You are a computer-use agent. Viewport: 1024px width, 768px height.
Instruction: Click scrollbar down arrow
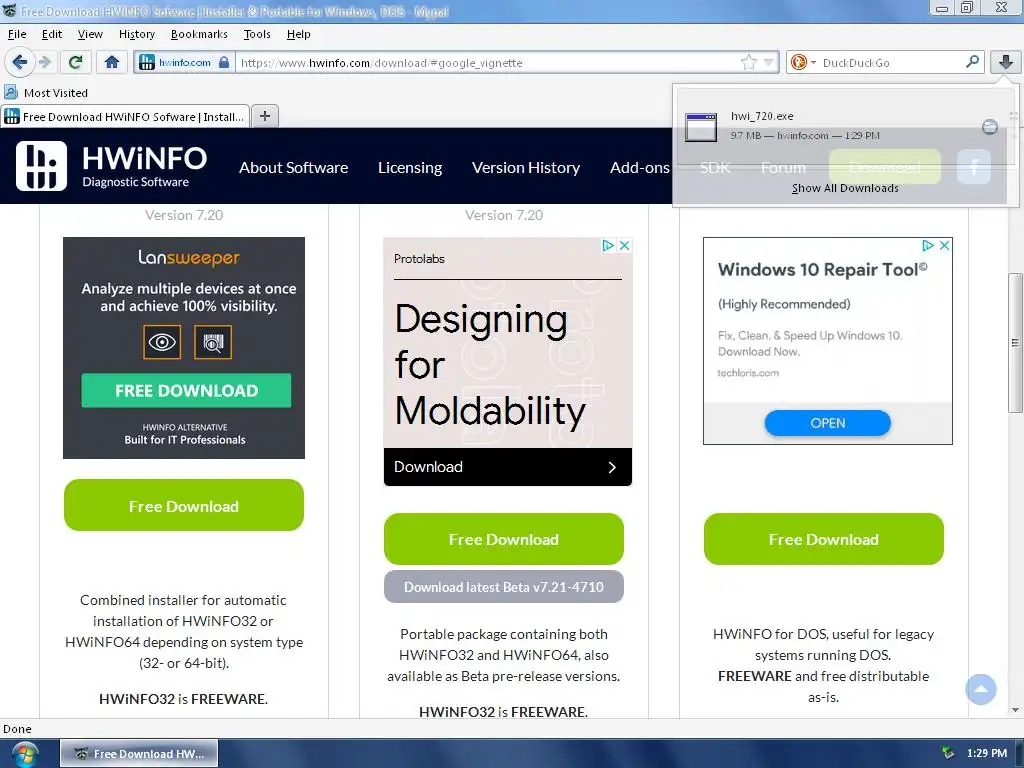(1015, 710)
